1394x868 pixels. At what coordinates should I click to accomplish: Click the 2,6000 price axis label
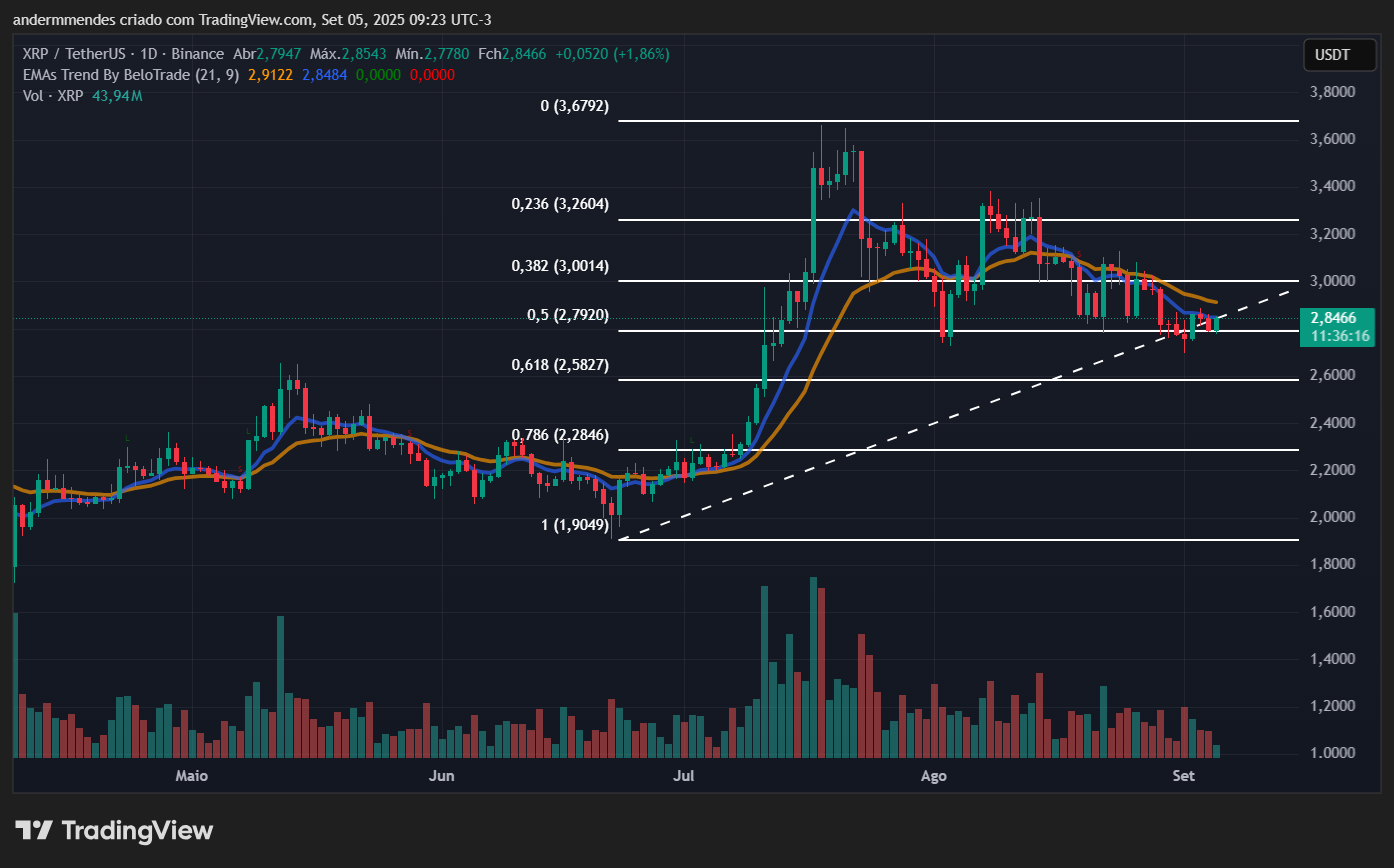tap(1333, 375)
